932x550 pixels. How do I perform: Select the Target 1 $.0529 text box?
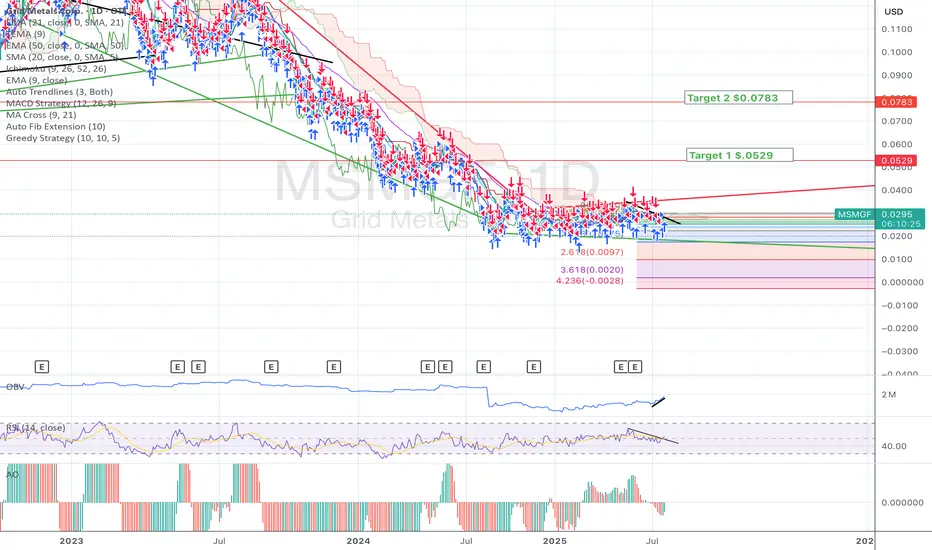[738, 155]
